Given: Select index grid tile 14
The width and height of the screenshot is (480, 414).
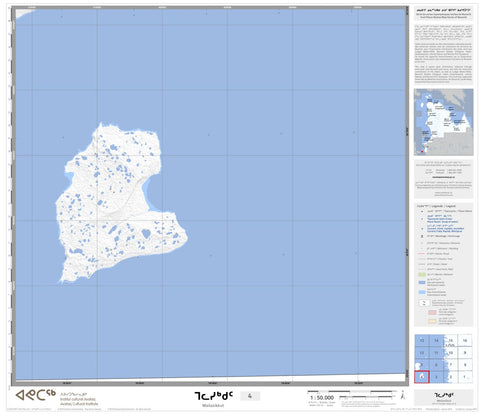Looking at the screenshot, I should point(436,341).
